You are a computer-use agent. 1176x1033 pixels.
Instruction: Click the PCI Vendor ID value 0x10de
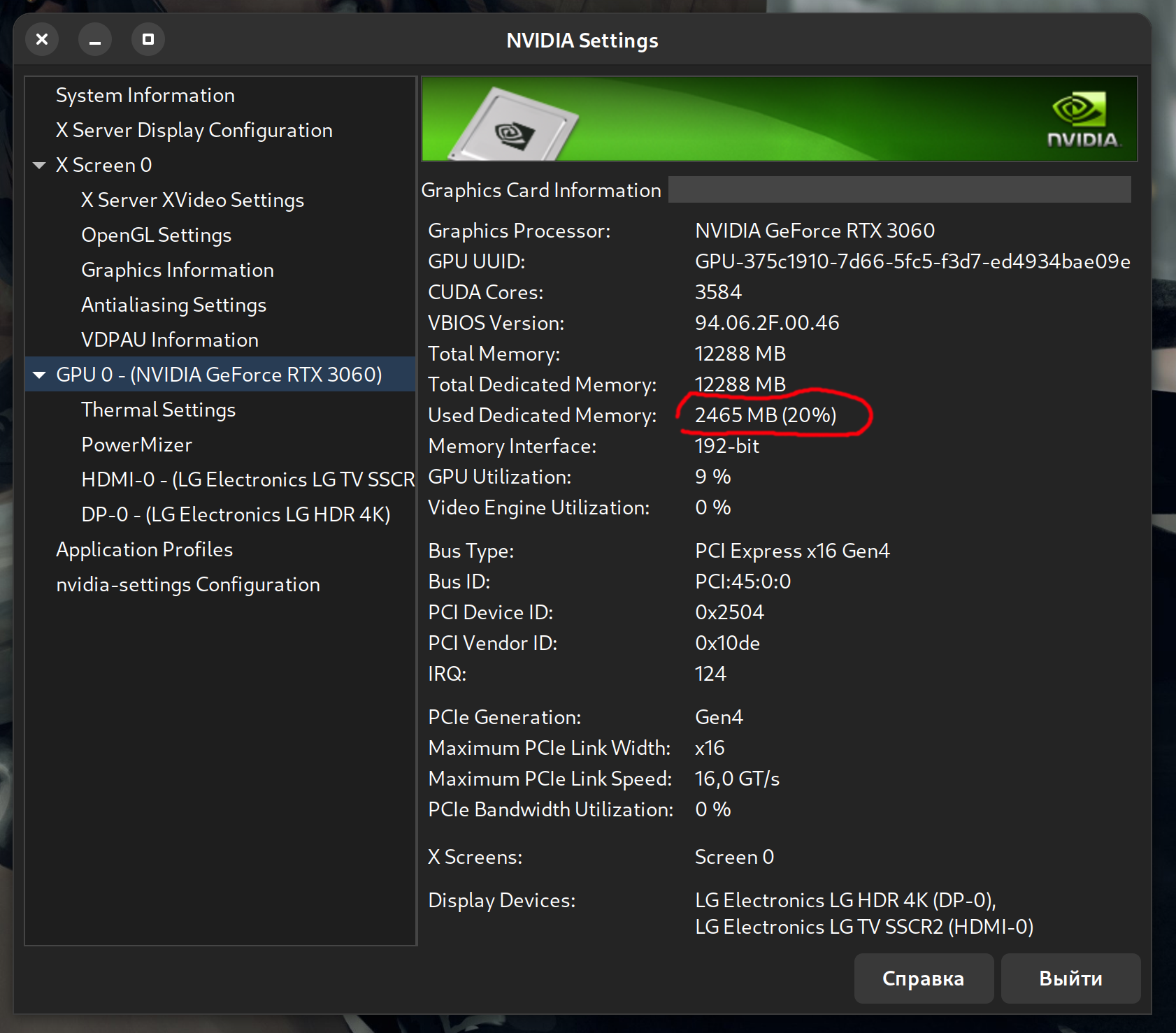pyautogui.click(x=727, y=643)
